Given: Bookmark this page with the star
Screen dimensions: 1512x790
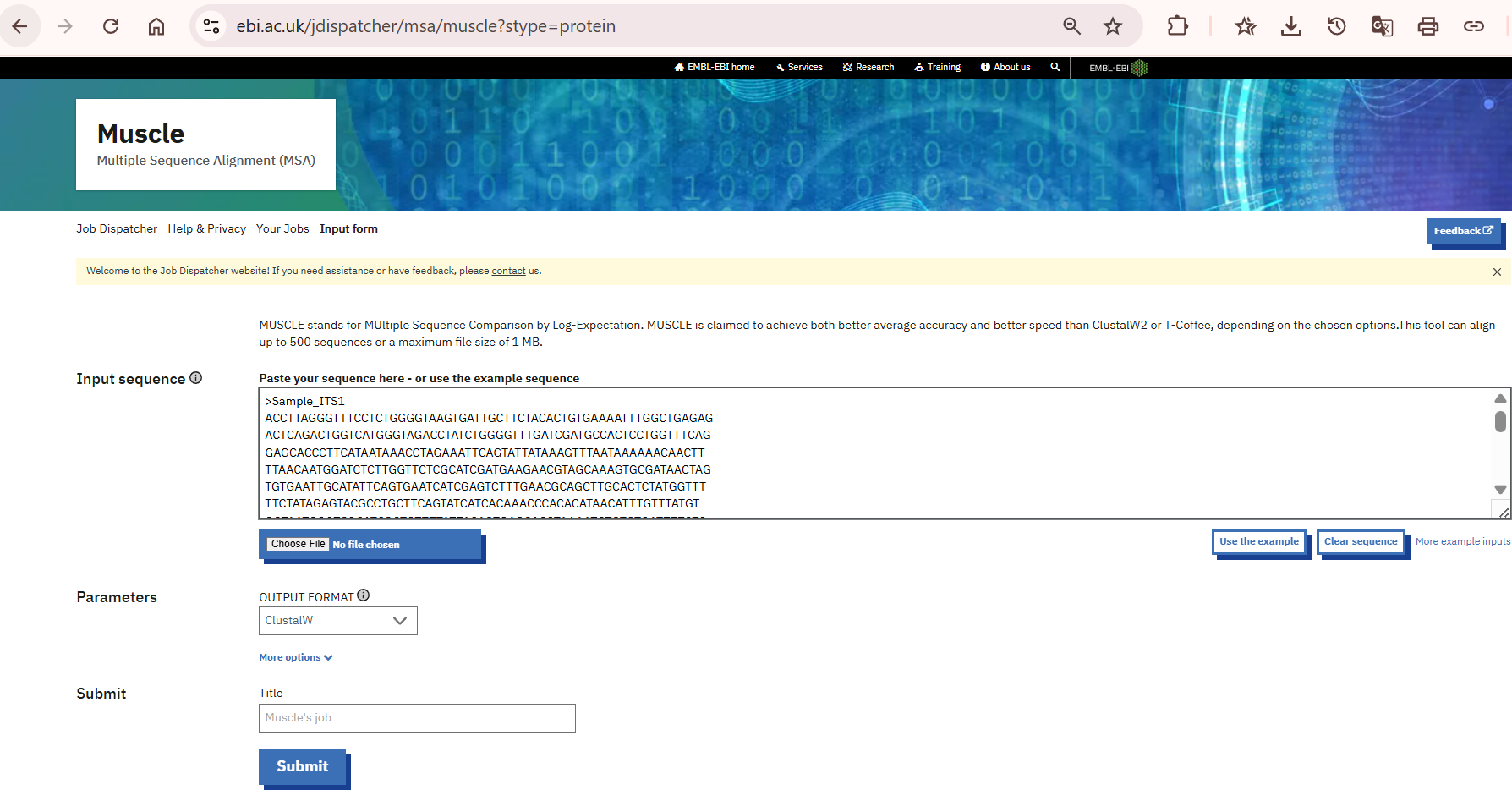Looking at the screenshot, I should [1113, 26].
